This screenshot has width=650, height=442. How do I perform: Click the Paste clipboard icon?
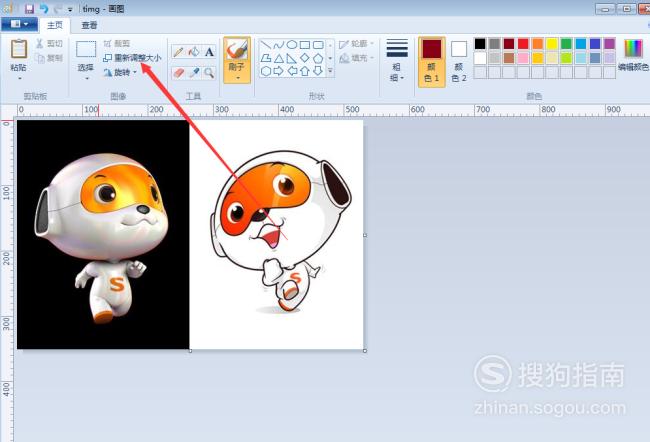point(19,49)
